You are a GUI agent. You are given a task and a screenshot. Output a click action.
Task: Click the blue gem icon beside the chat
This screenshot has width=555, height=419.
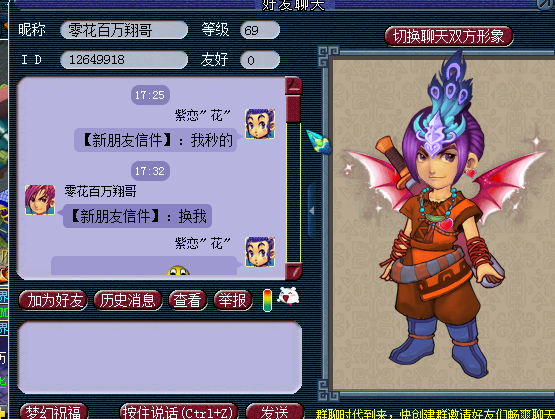point(319,142)
